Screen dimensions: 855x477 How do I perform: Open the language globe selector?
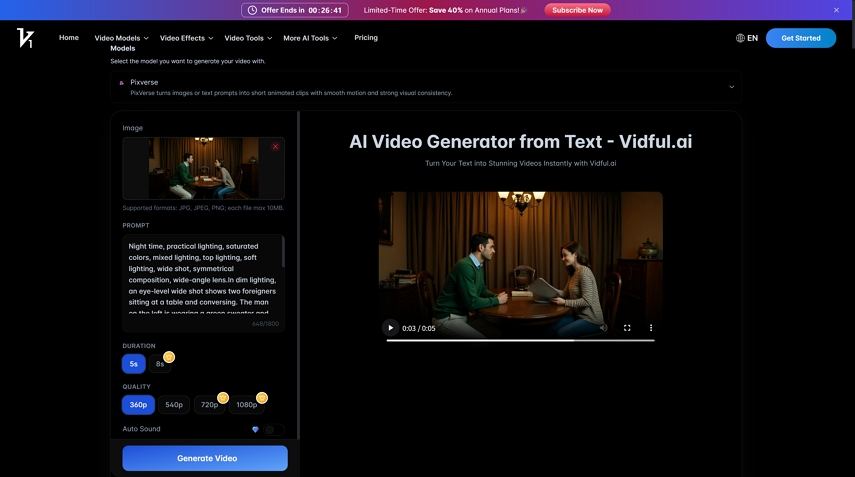[x=740, y=38]
